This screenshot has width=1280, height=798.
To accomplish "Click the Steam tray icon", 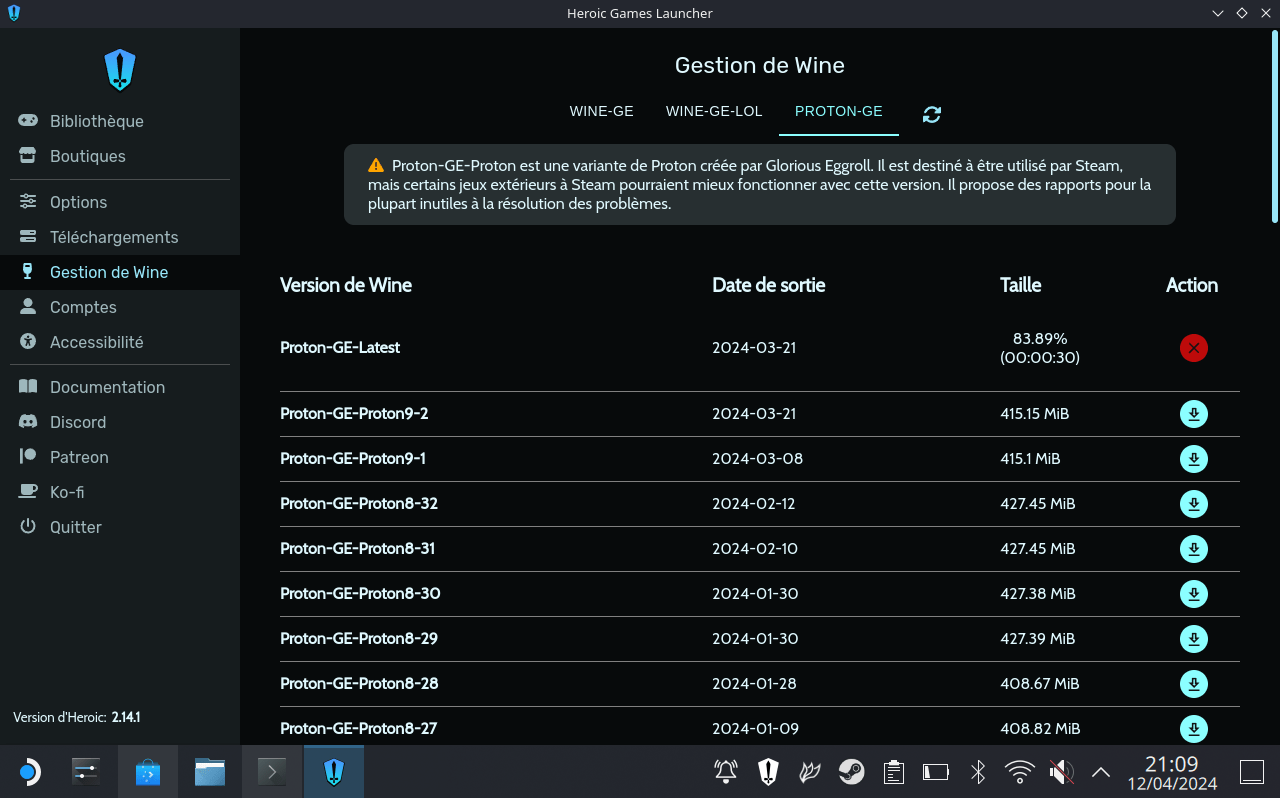I will point(852,771).
